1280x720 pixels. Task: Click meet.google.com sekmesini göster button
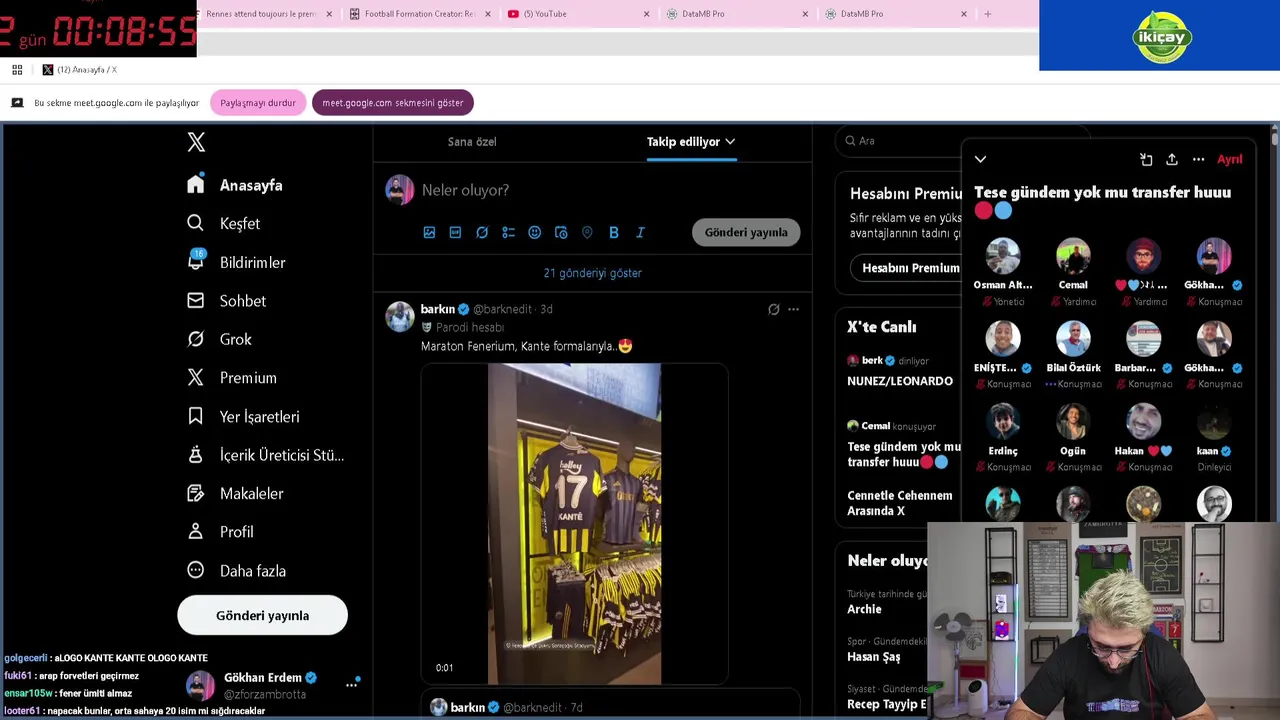tap(393, 103)
